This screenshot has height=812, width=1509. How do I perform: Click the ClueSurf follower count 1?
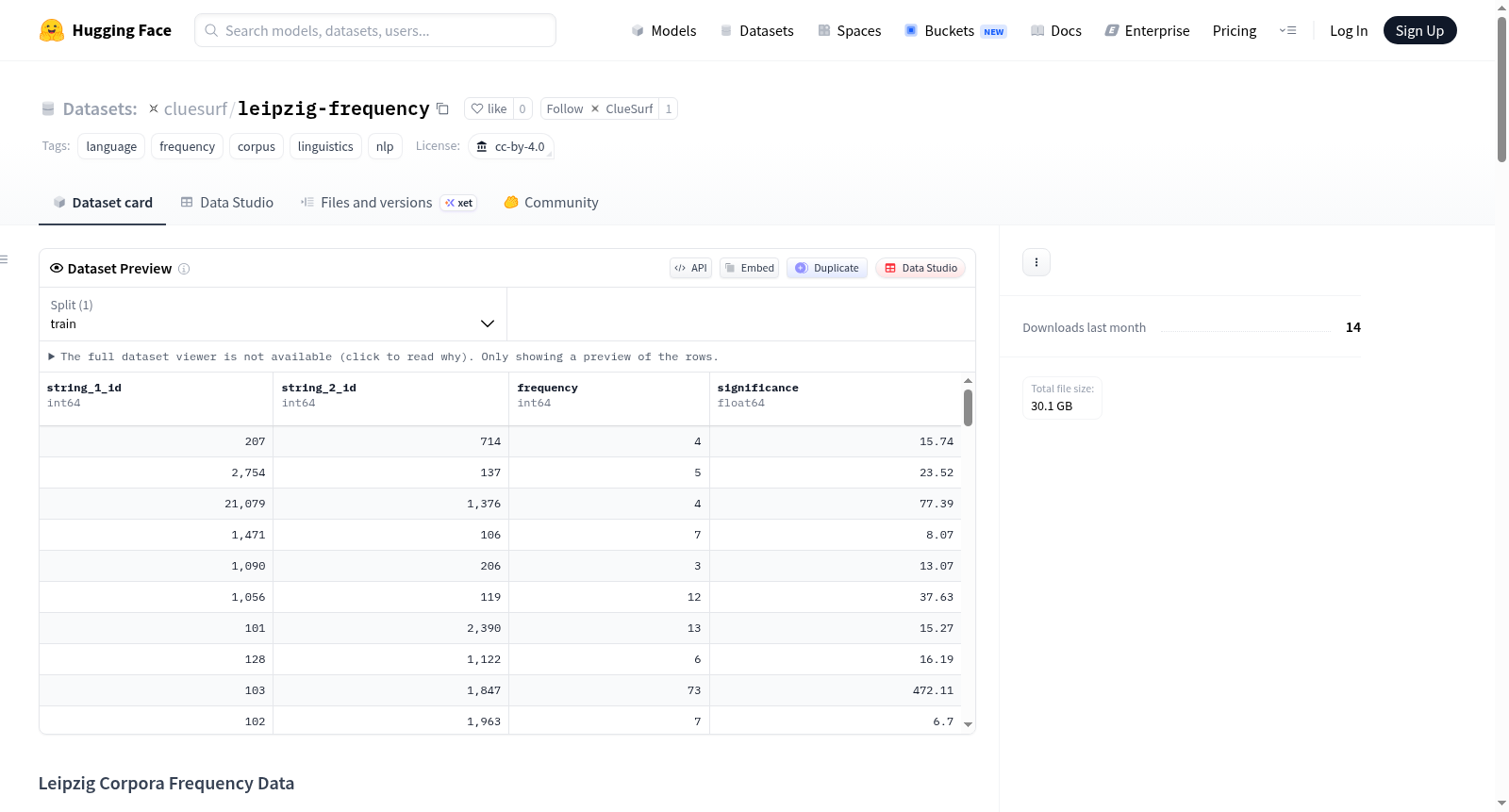pos(669,108)
